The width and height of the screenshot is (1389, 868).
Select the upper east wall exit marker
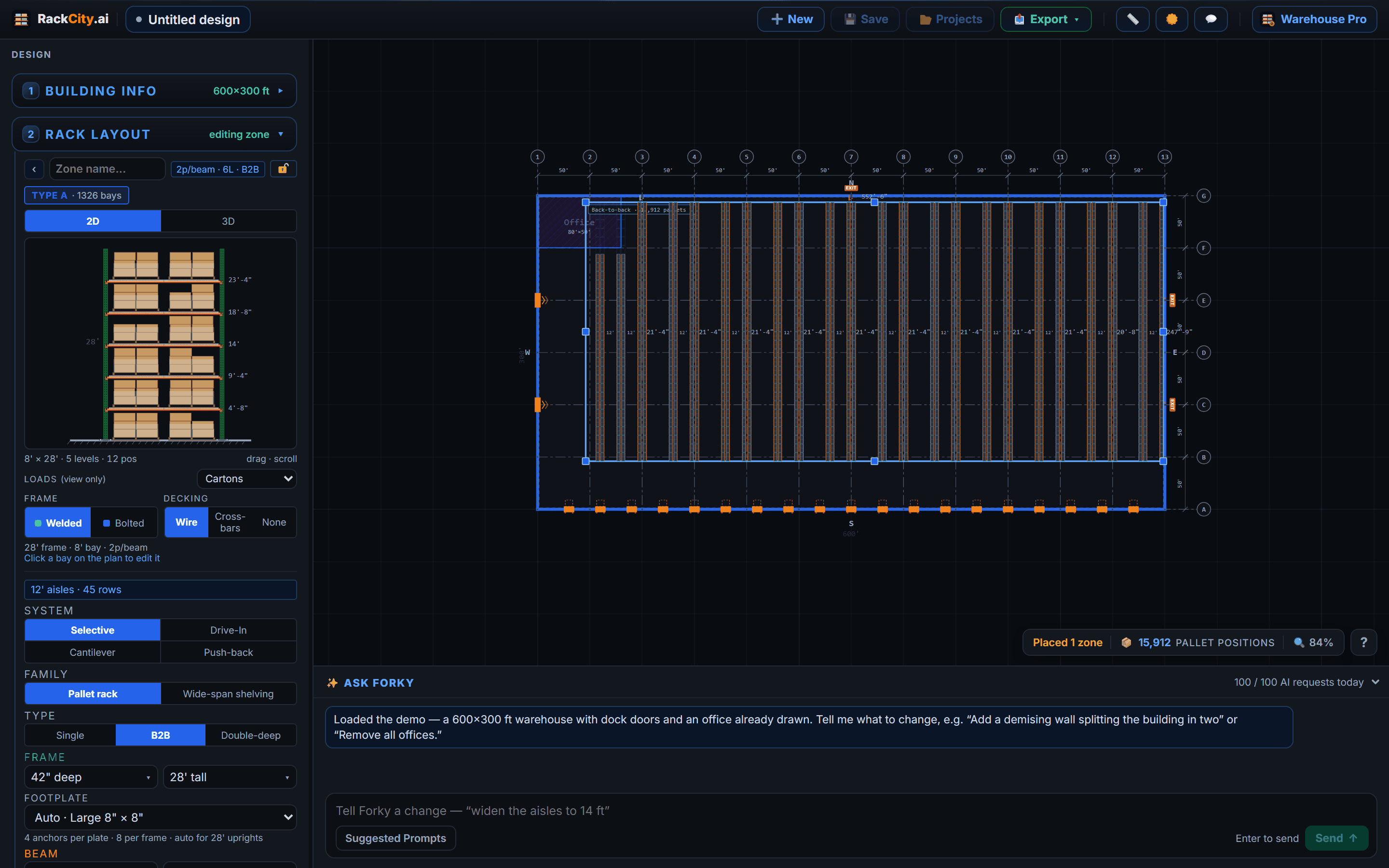click(1172, 299)
